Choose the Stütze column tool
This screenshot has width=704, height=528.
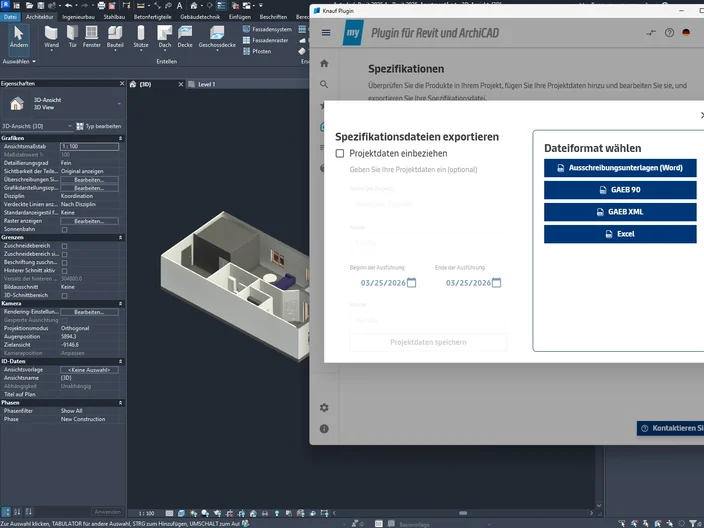[141, 36]
